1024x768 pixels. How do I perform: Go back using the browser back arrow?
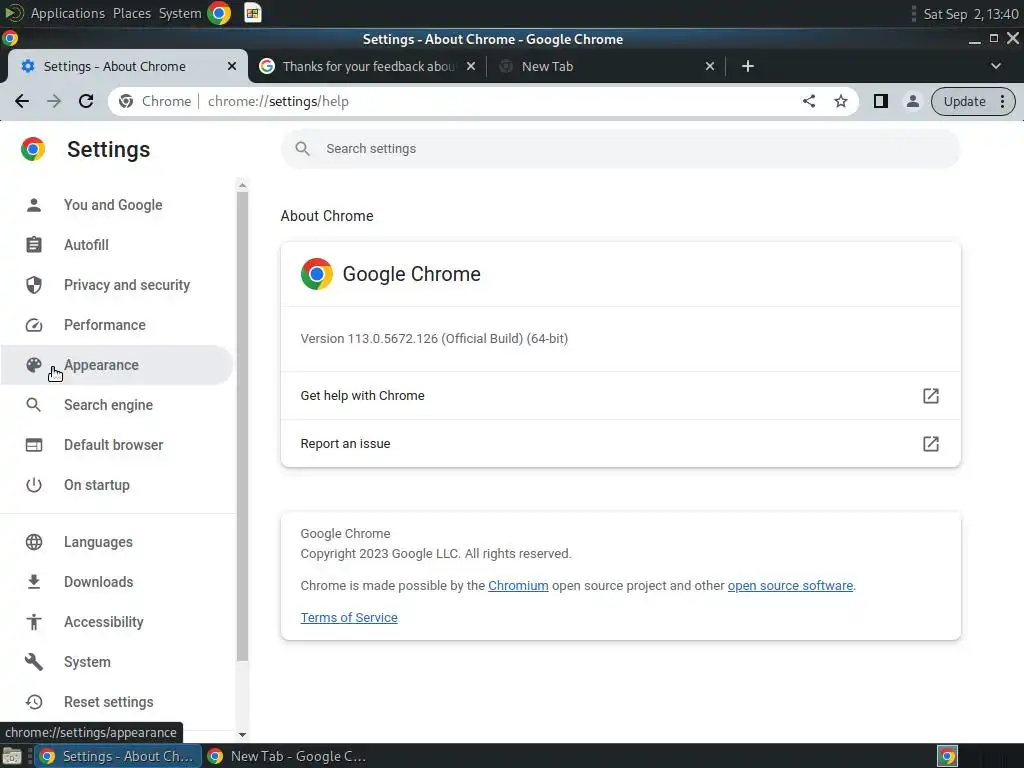click(x=22, y=101)
